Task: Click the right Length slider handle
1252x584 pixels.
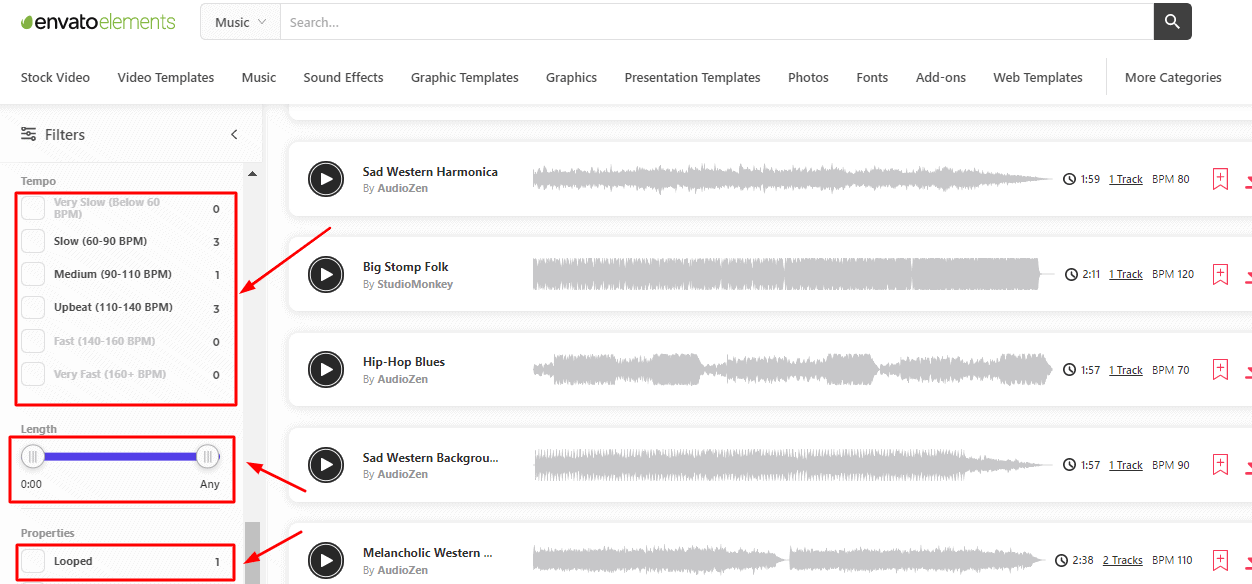Action: coord(207,457)
